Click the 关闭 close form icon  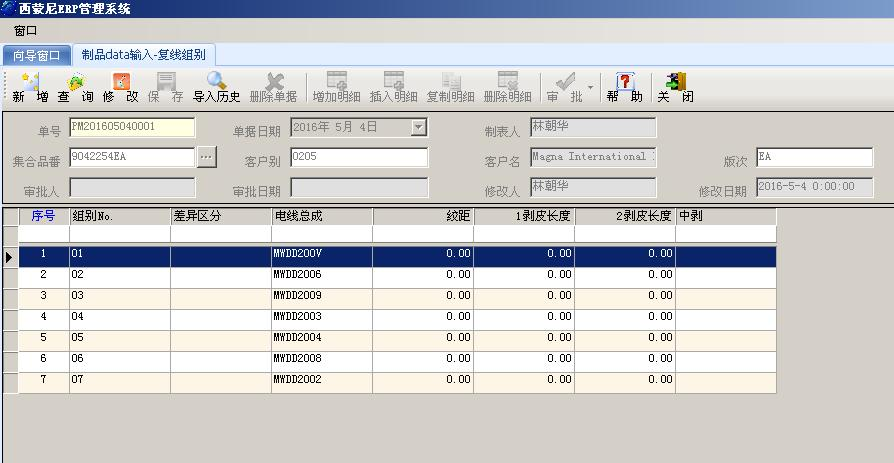click(x=676, y=82)
